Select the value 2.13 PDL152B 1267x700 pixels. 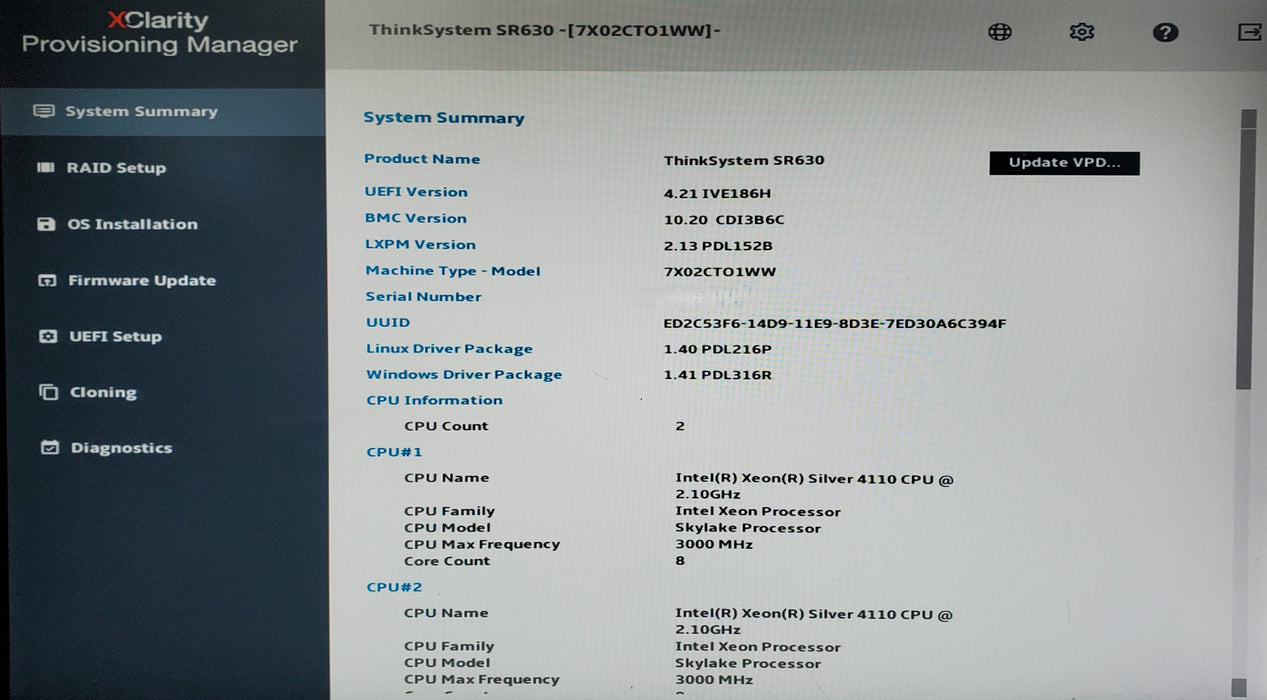[x=718, y=246]
